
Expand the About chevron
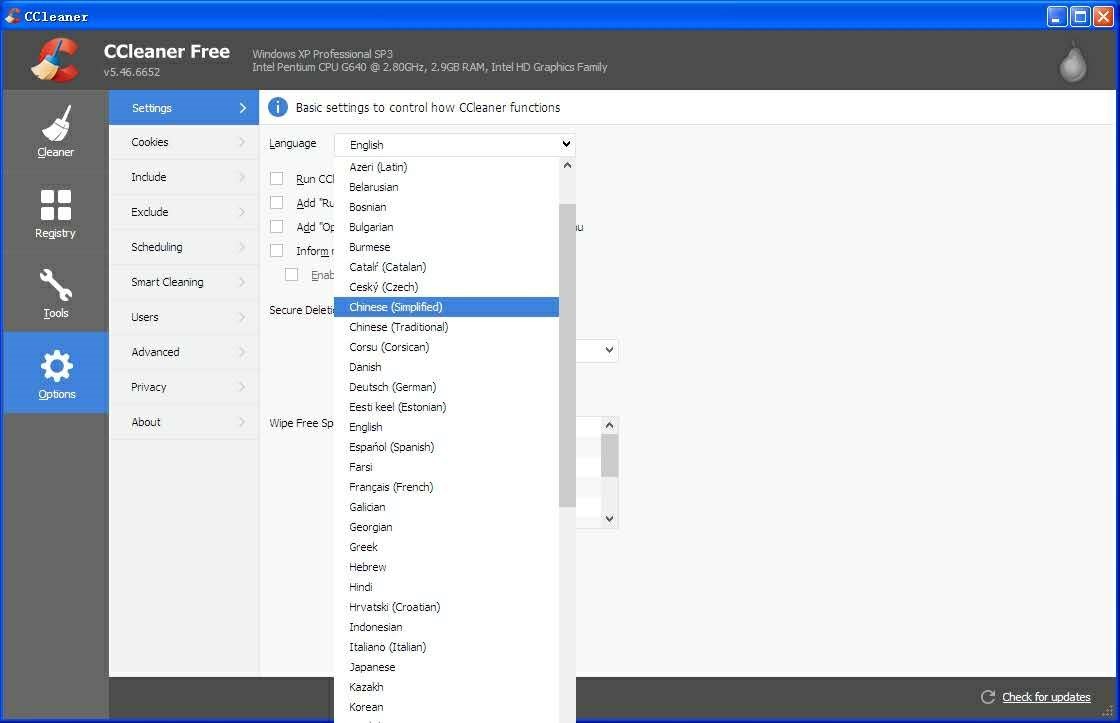click(x=242, y=422)
